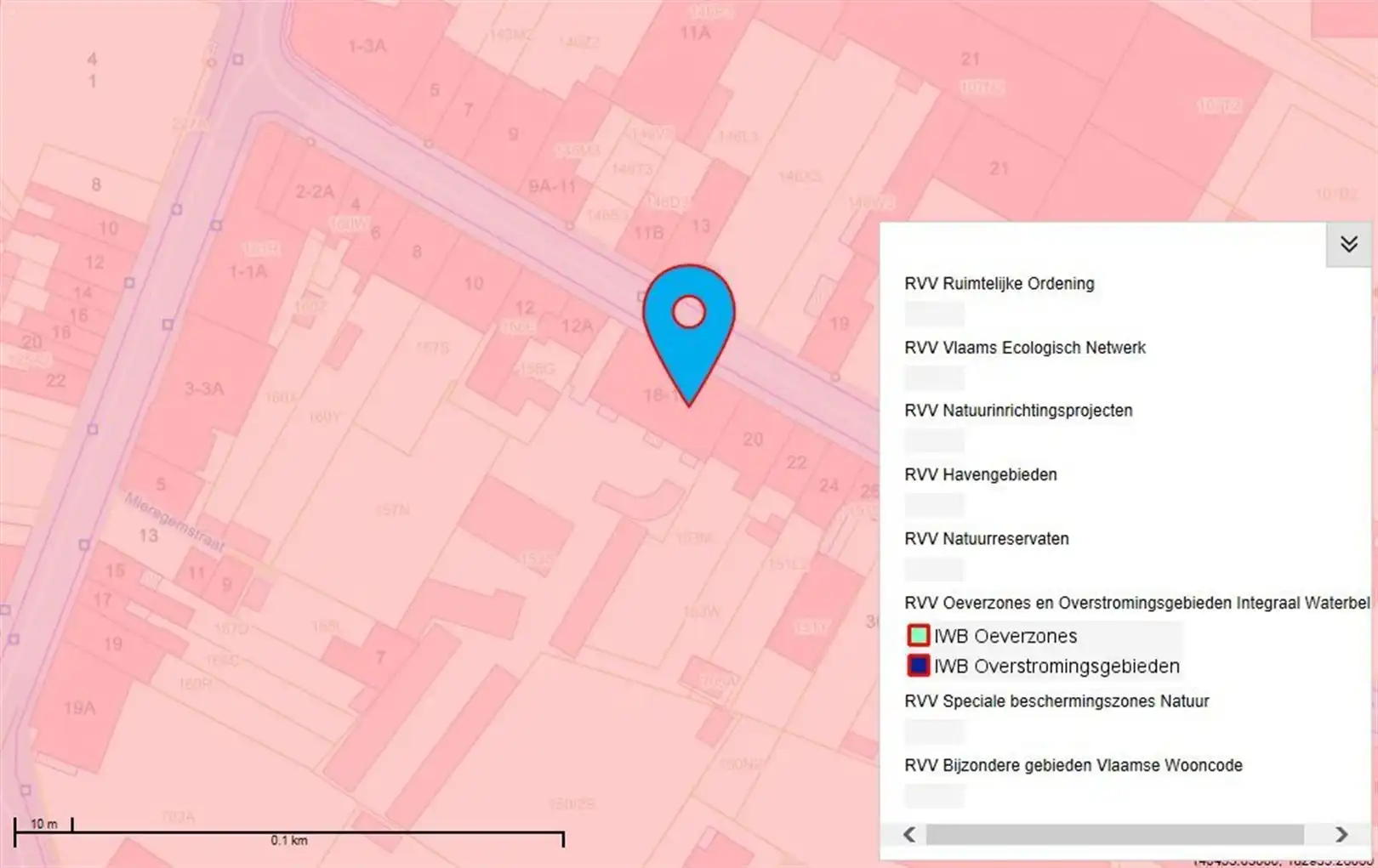Click the RVV Natuurreservaten layer label

(x=986, y=539)
